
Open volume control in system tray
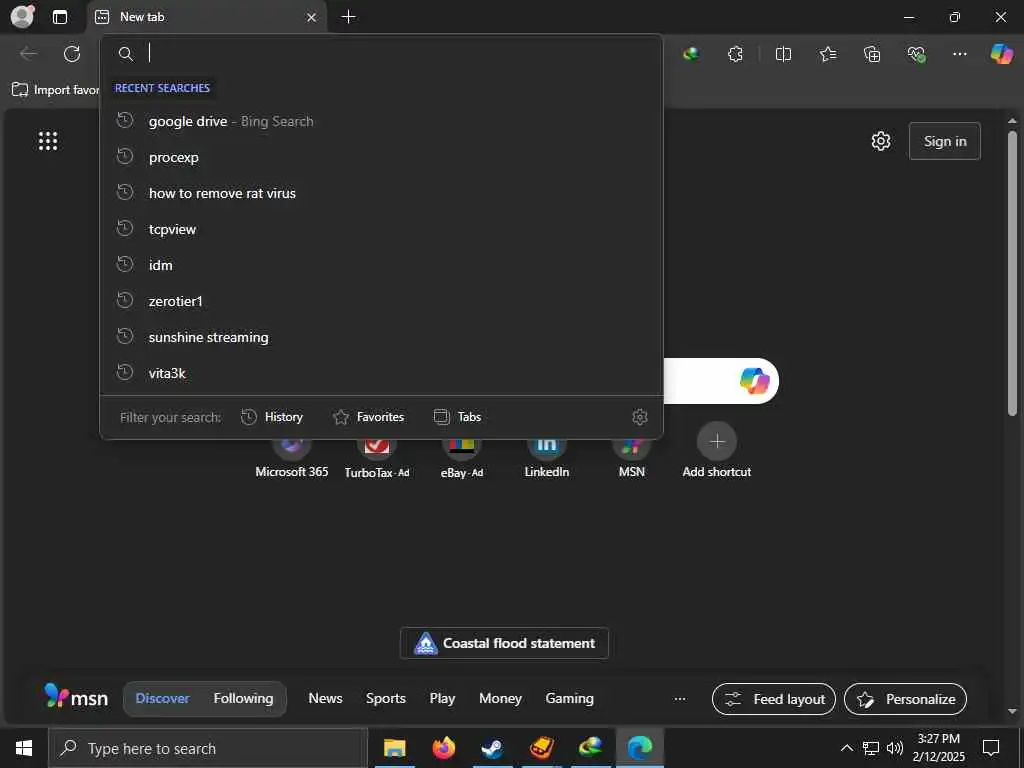(x=895, y=748)
